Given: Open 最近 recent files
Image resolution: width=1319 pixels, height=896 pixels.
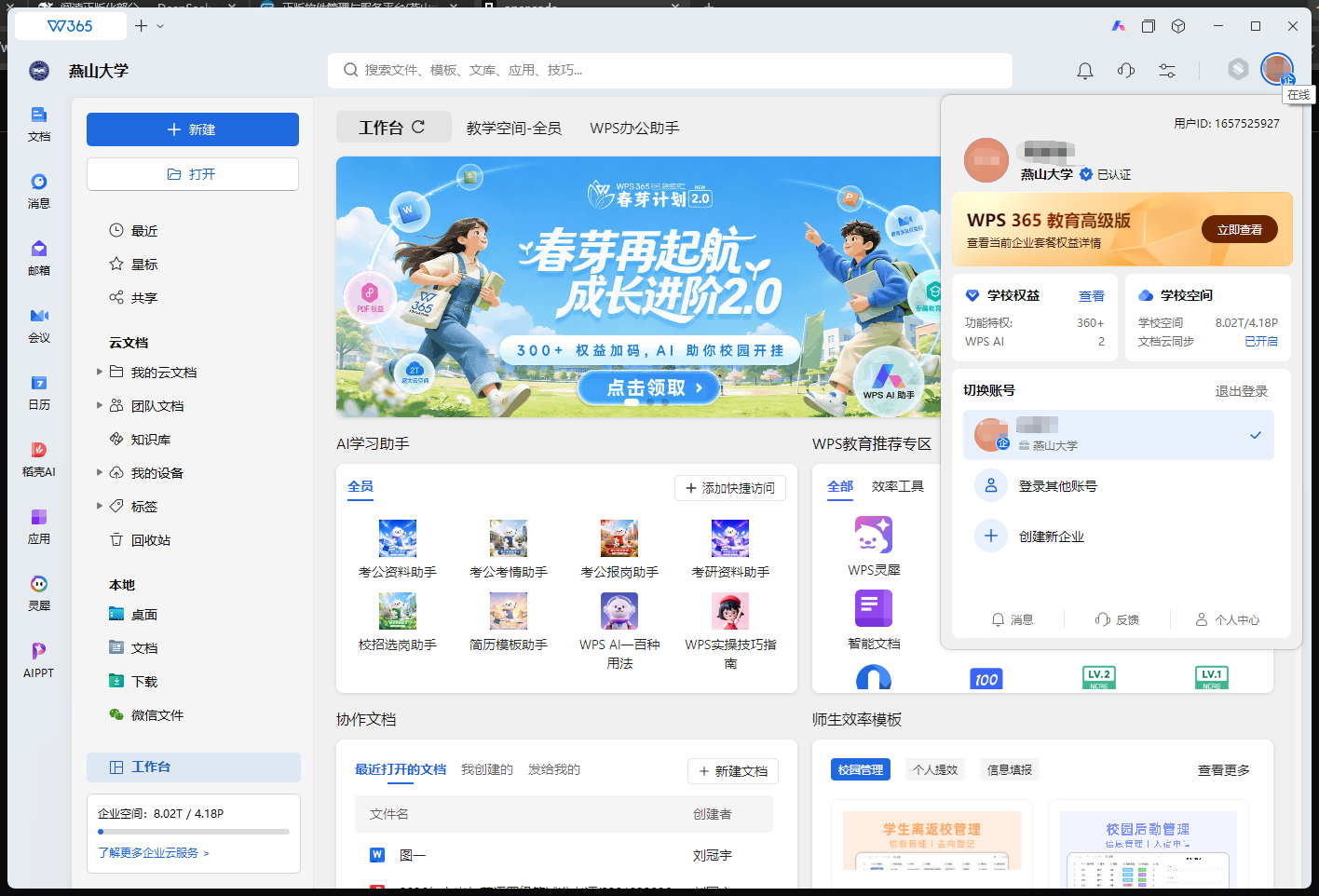Looking at the screenshot, I should point(133,230).
